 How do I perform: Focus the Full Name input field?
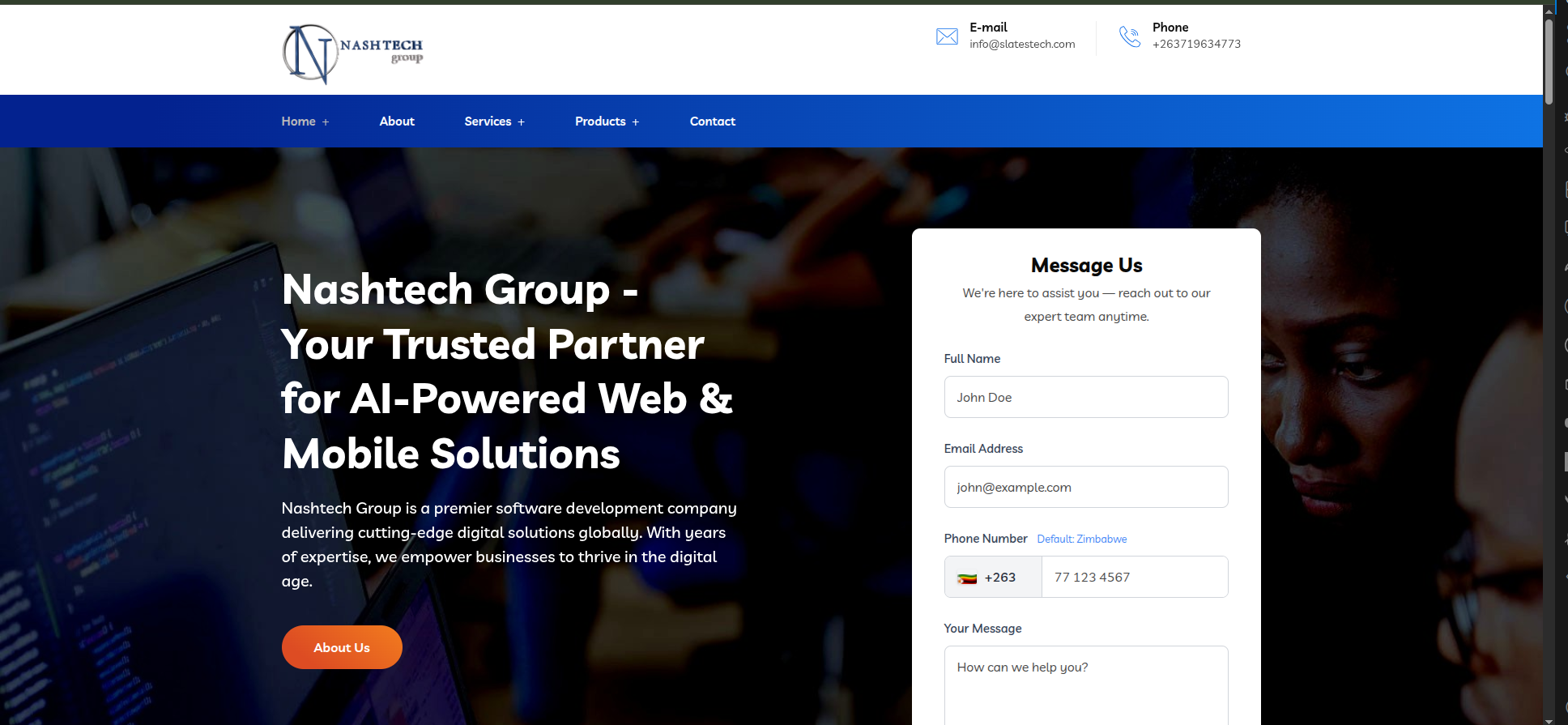click(x=1085, y=397)
